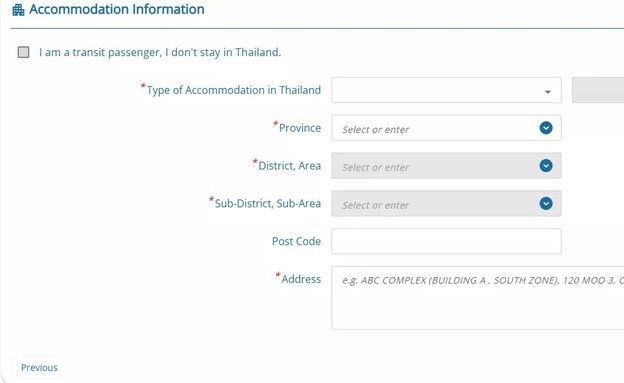The height and width of the screenshot is (383, 624).
Task: Open the Sub-District, Sub-Area combo box
Action: point(447,203)
